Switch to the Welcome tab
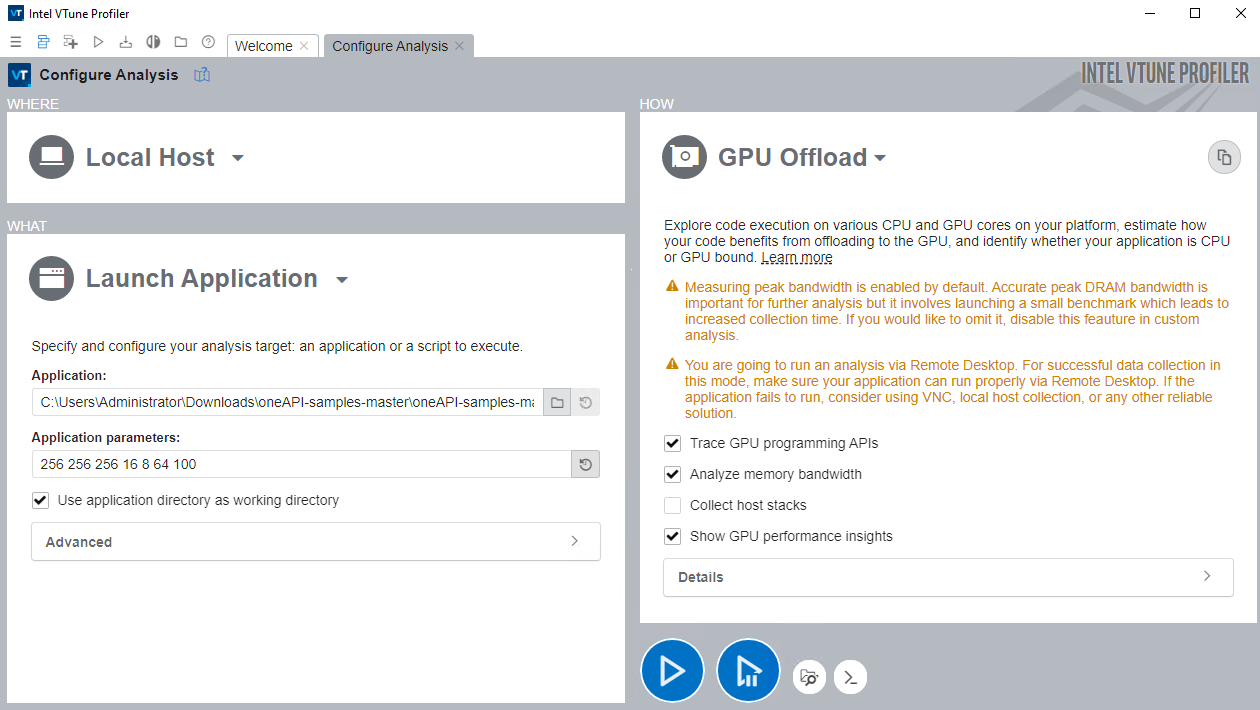 click(264, 46)
